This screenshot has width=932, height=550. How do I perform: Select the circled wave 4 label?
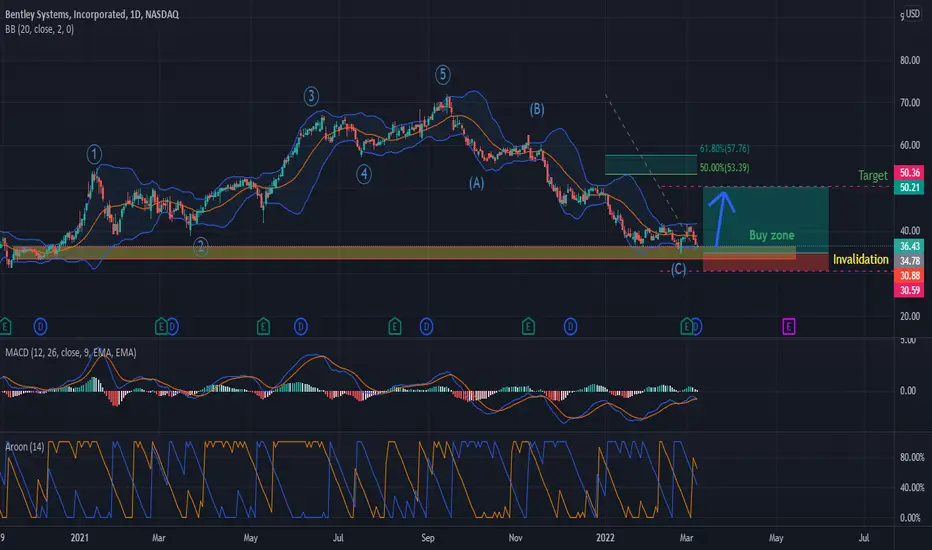[x=364, y=174]
